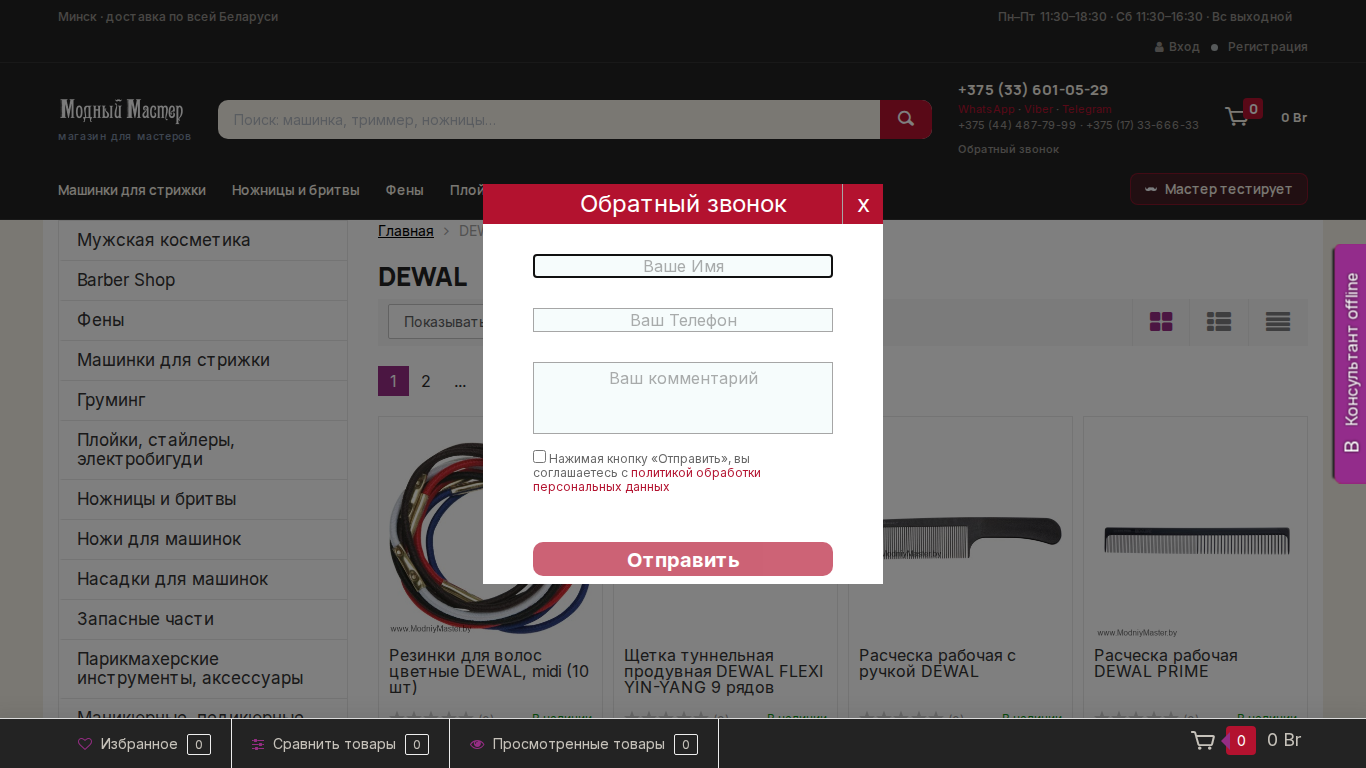Select Парикмахерские инструменты, аксессуары category

coord(203,669)
